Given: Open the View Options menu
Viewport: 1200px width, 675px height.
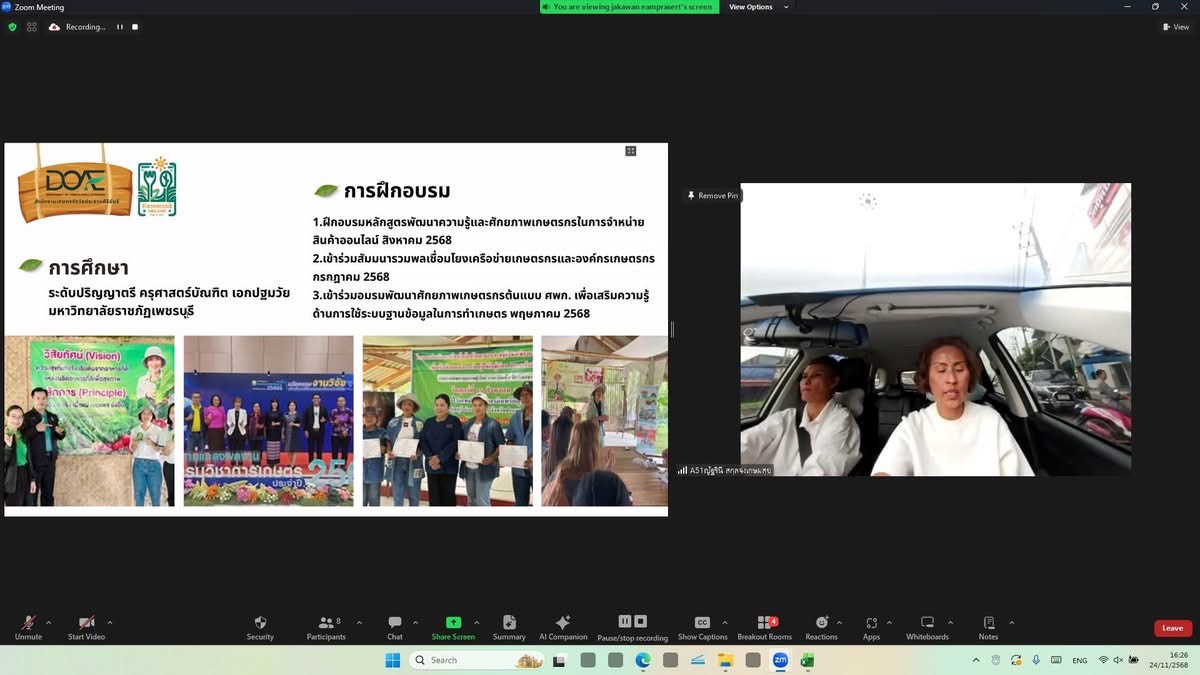Looking at the screenshot, I should tap(758, 7).
